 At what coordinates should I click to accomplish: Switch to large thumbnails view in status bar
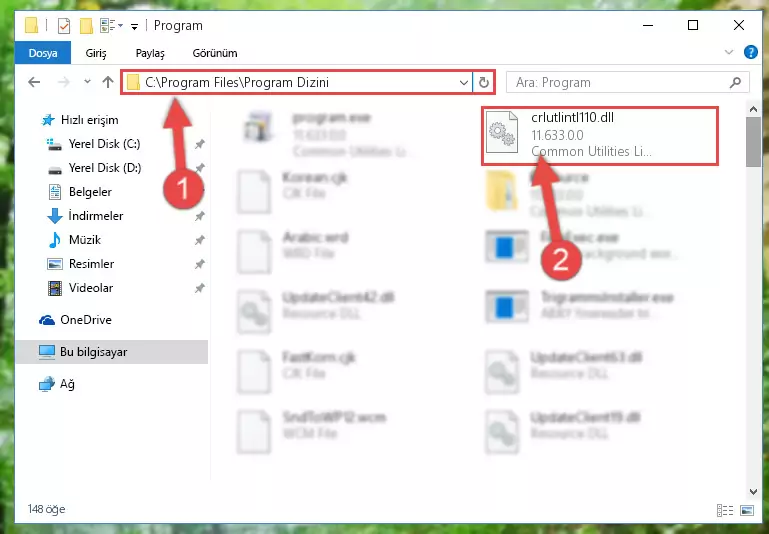click(747, 510)
